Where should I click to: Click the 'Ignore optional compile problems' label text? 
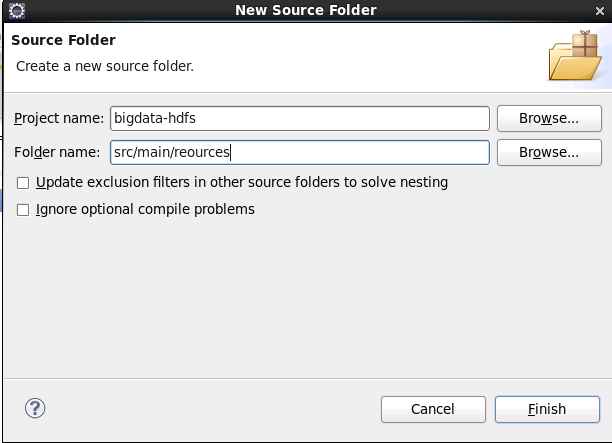(145, 210)
